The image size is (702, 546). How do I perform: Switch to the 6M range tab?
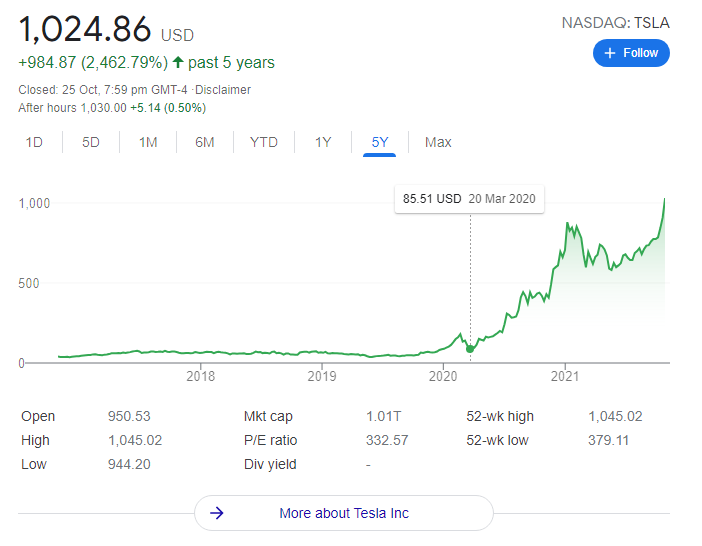205,142
